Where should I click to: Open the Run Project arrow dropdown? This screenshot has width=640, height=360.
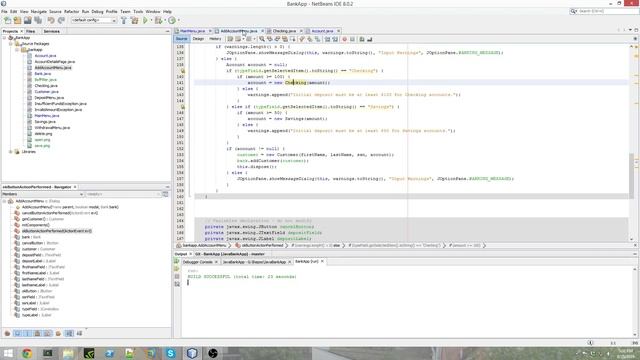[151, 20]
